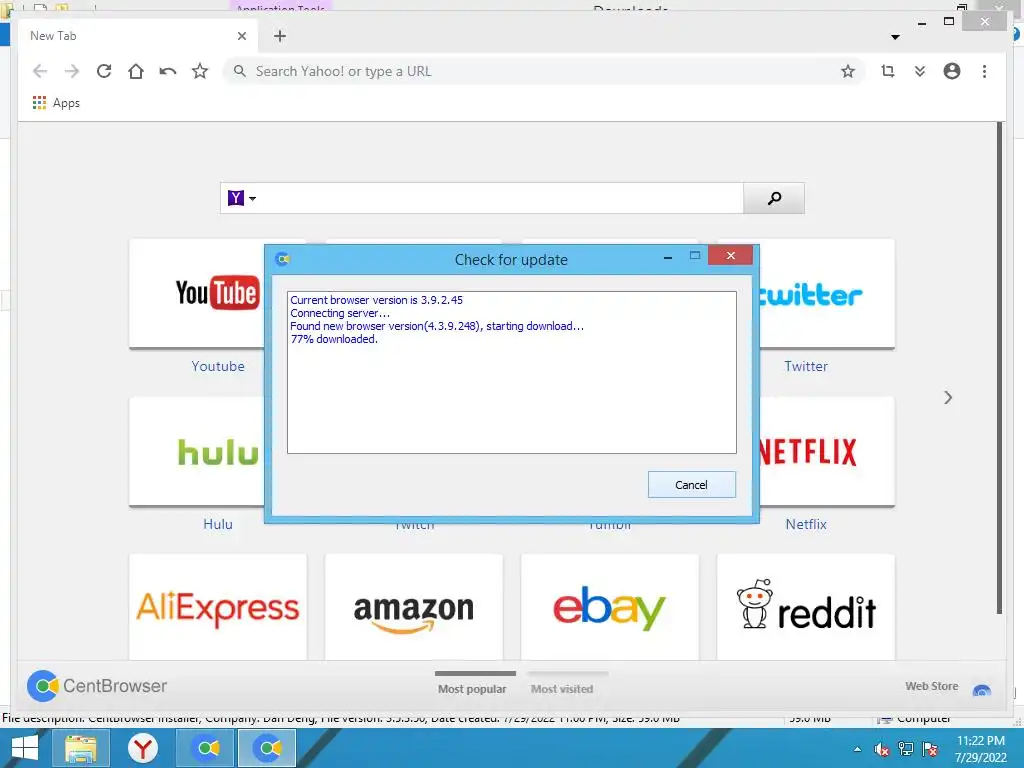Image resolution: width=1024 pixels, height=768 pixels.
Task: Go to home page via house icon
Action: tap(136, 71)
